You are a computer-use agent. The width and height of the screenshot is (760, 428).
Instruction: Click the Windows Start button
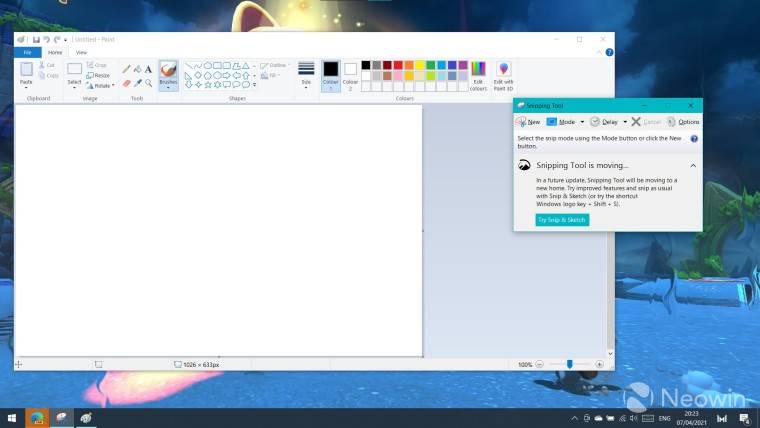12,418
